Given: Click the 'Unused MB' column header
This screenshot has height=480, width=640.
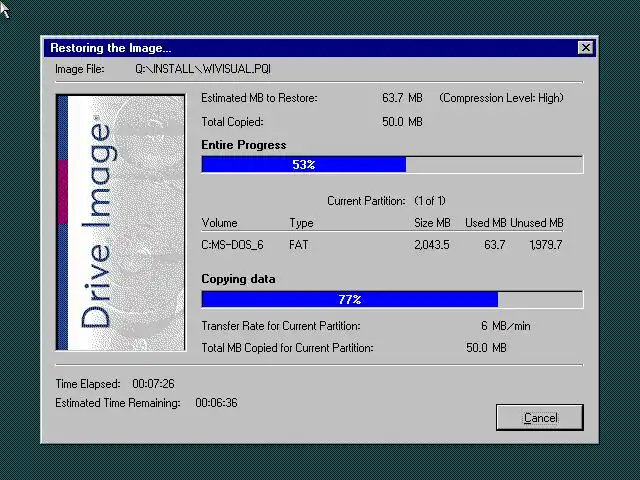Looking at the screenshot, I should [537, 223].
